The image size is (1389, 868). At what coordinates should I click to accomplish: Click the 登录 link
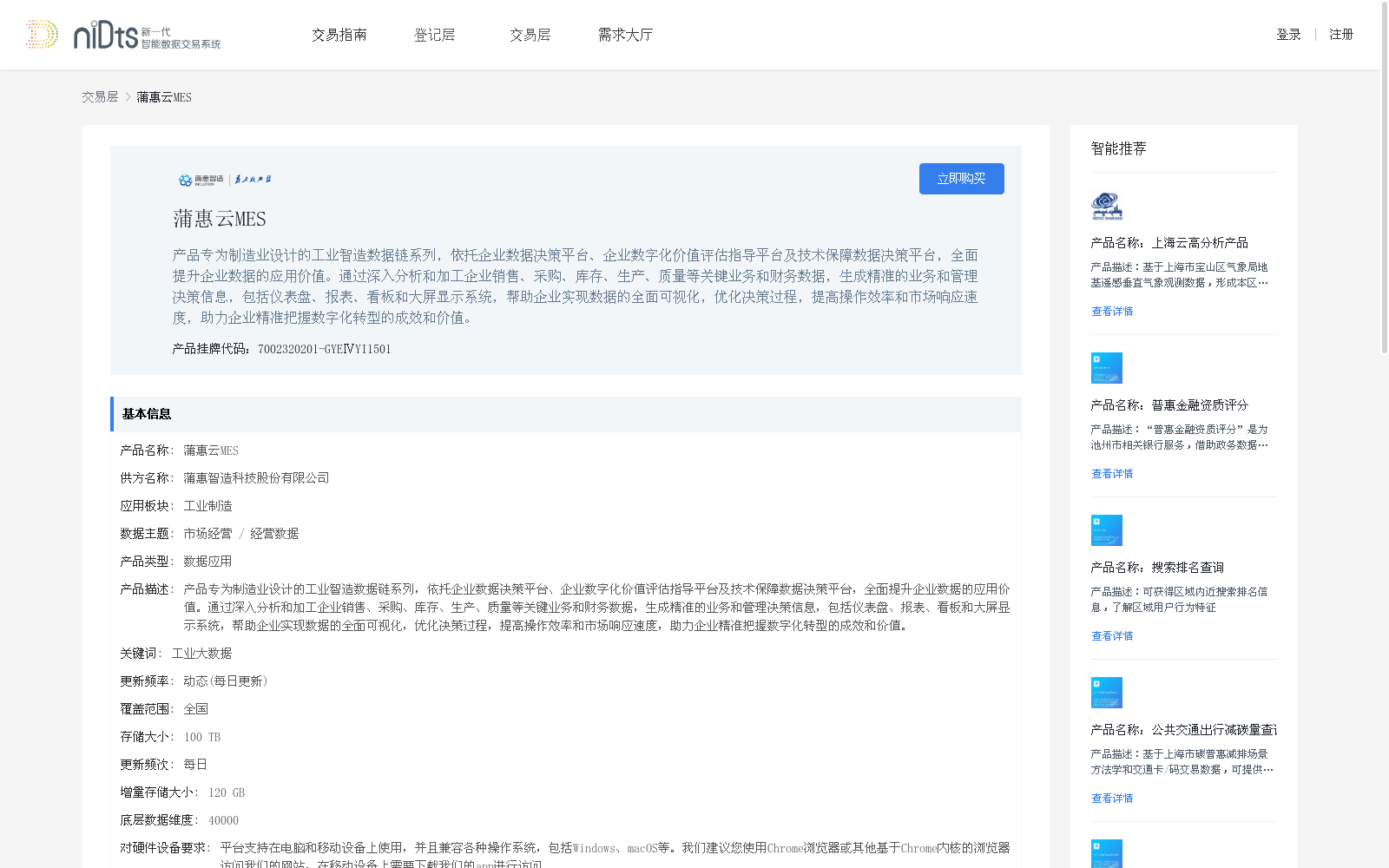pyautogui.click(x=1288, y=35)
